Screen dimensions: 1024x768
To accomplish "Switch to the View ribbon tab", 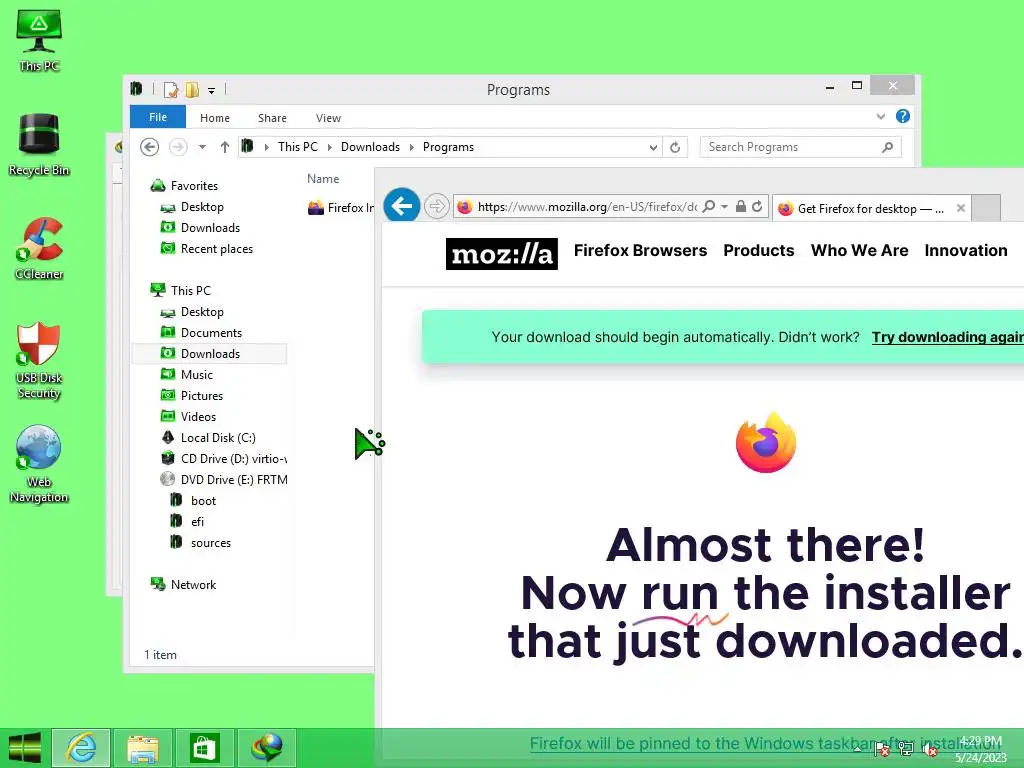I will pyautogui.click(x=328, y=118).
